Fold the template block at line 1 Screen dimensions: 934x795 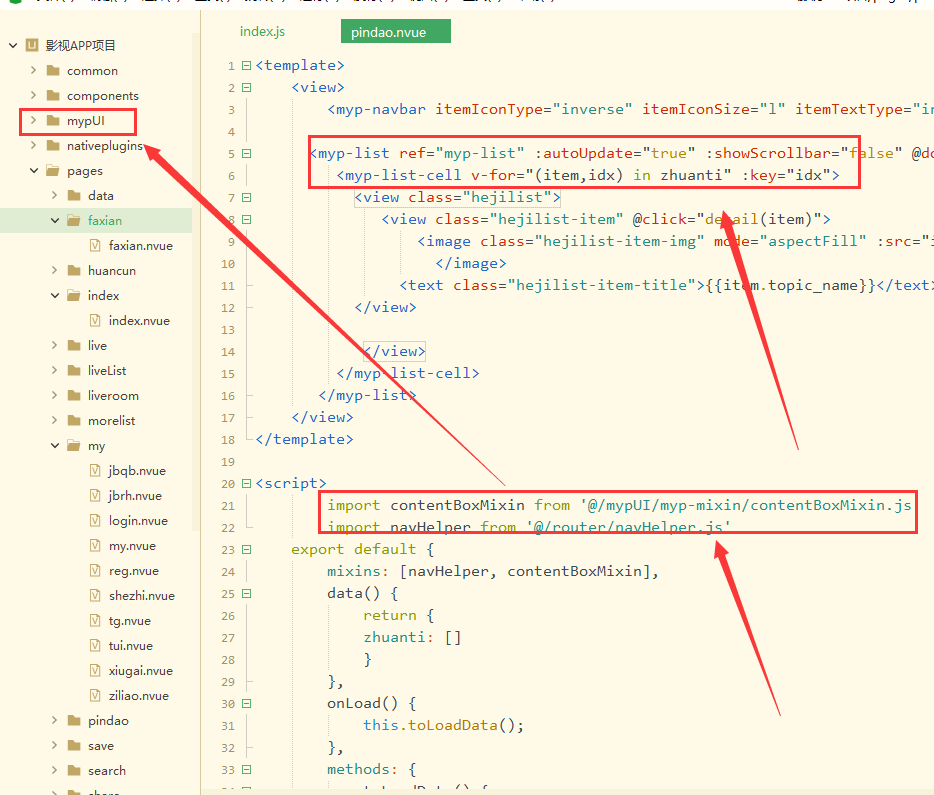[x=247, y=66]
